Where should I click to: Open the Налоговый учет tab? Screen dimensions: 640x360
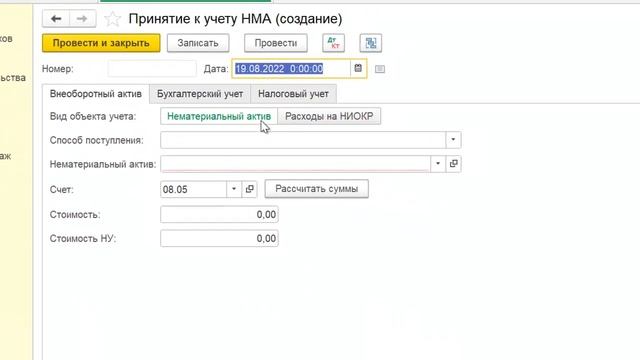point(293,94)
